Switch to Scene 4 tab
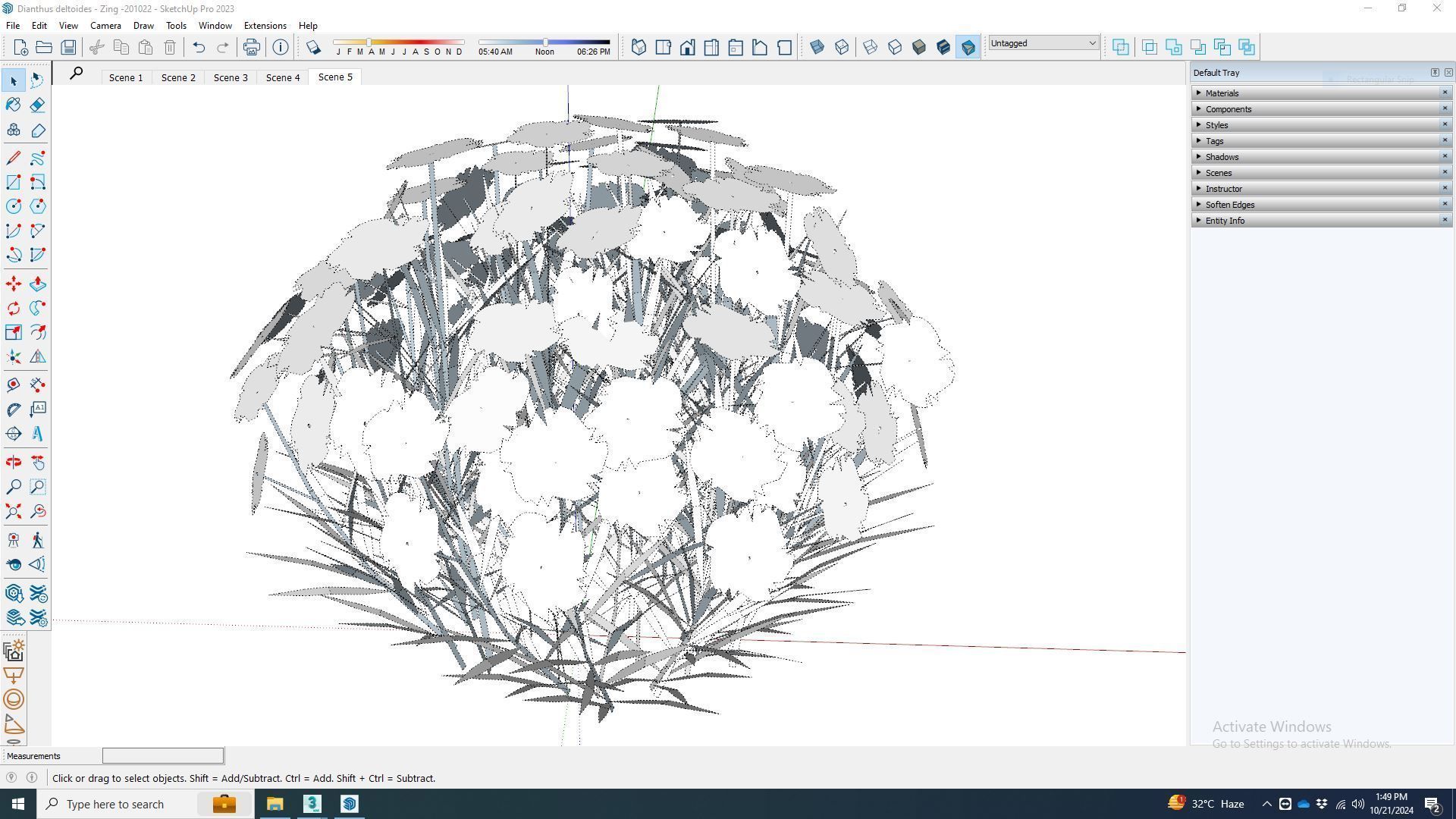Screen dimensions: 1456x819 point(283,77)
